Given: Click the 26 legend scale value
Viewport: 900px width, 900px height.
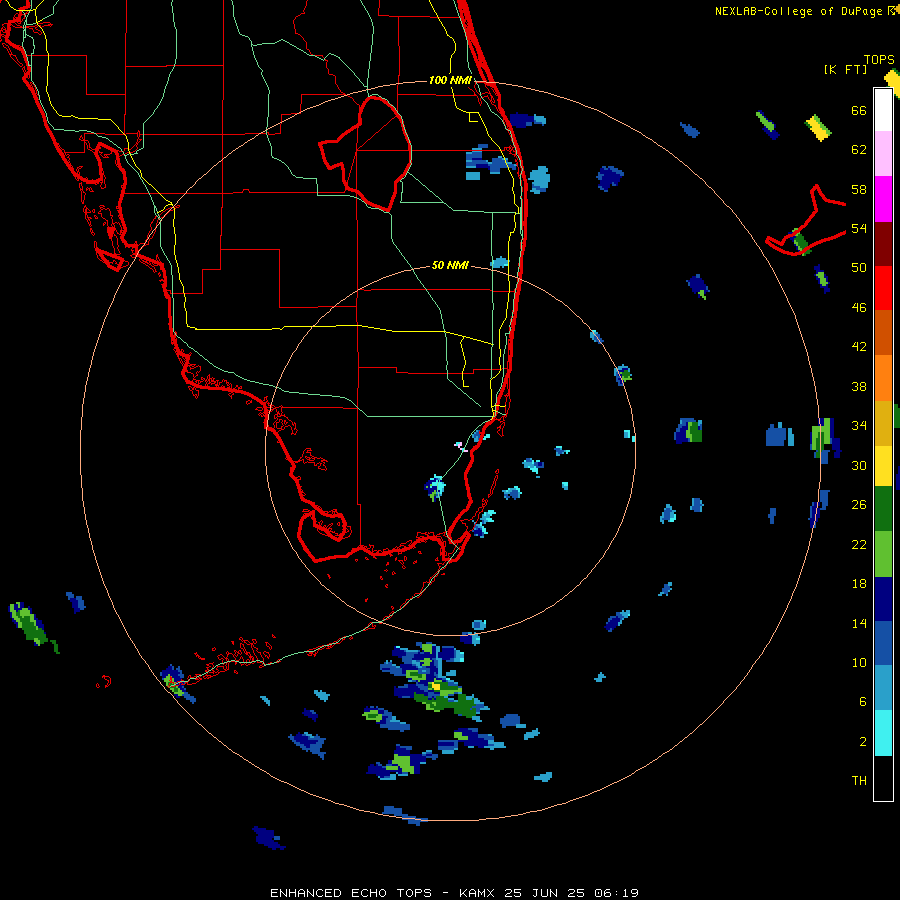Looking at the screenshot, I should click(x=859, y=505).
